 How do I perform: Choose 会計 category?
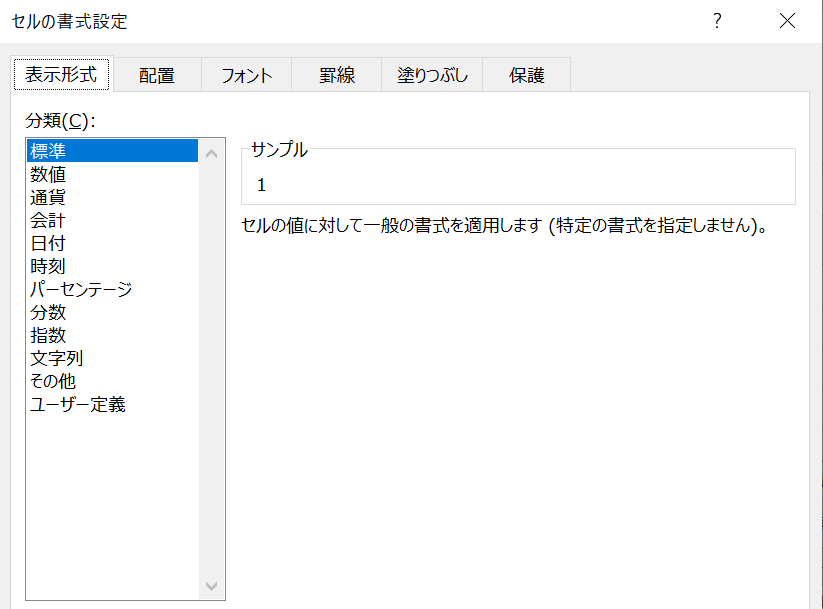coord(112,220)
